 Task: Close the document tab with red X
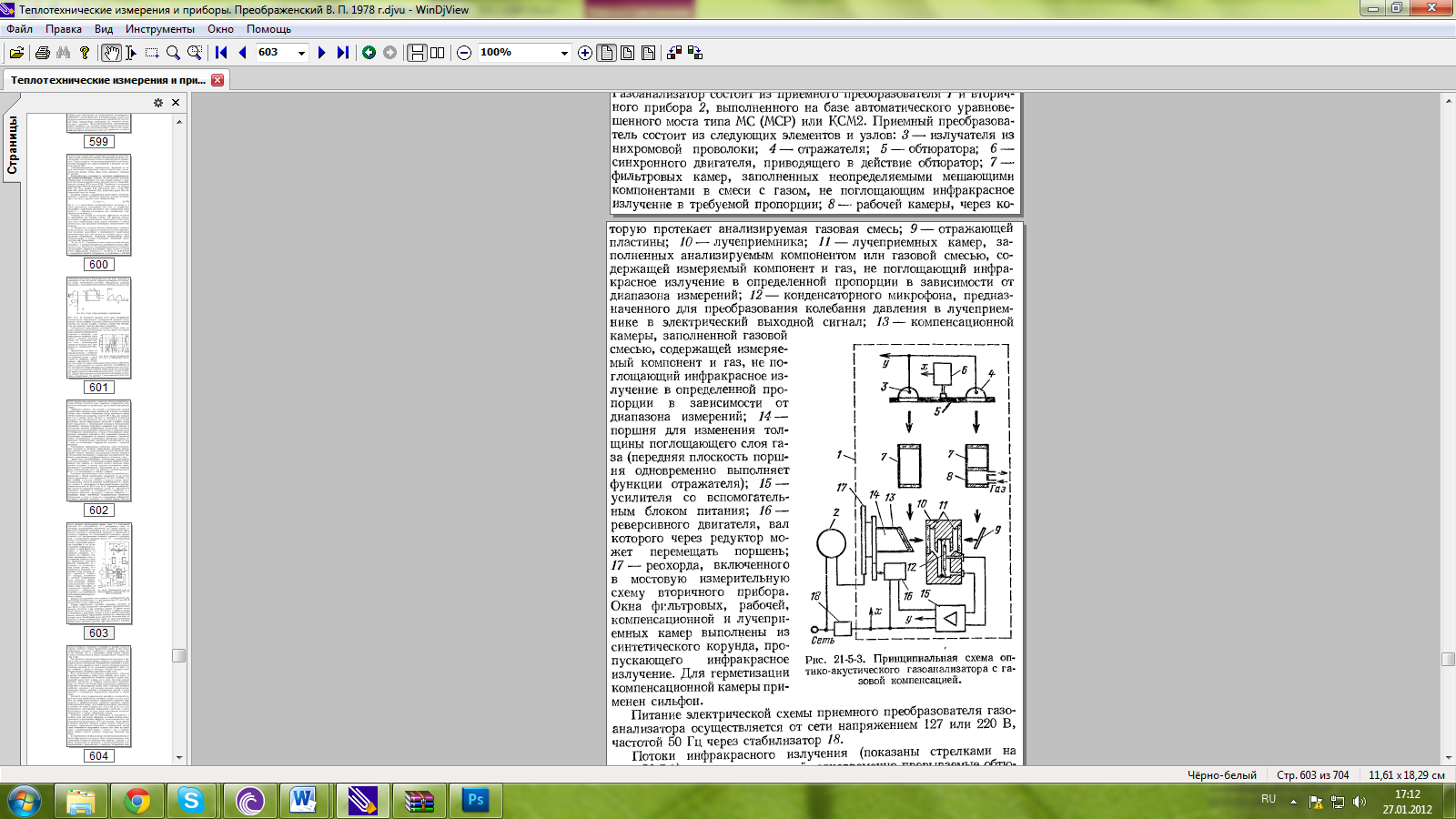(217, 80)
